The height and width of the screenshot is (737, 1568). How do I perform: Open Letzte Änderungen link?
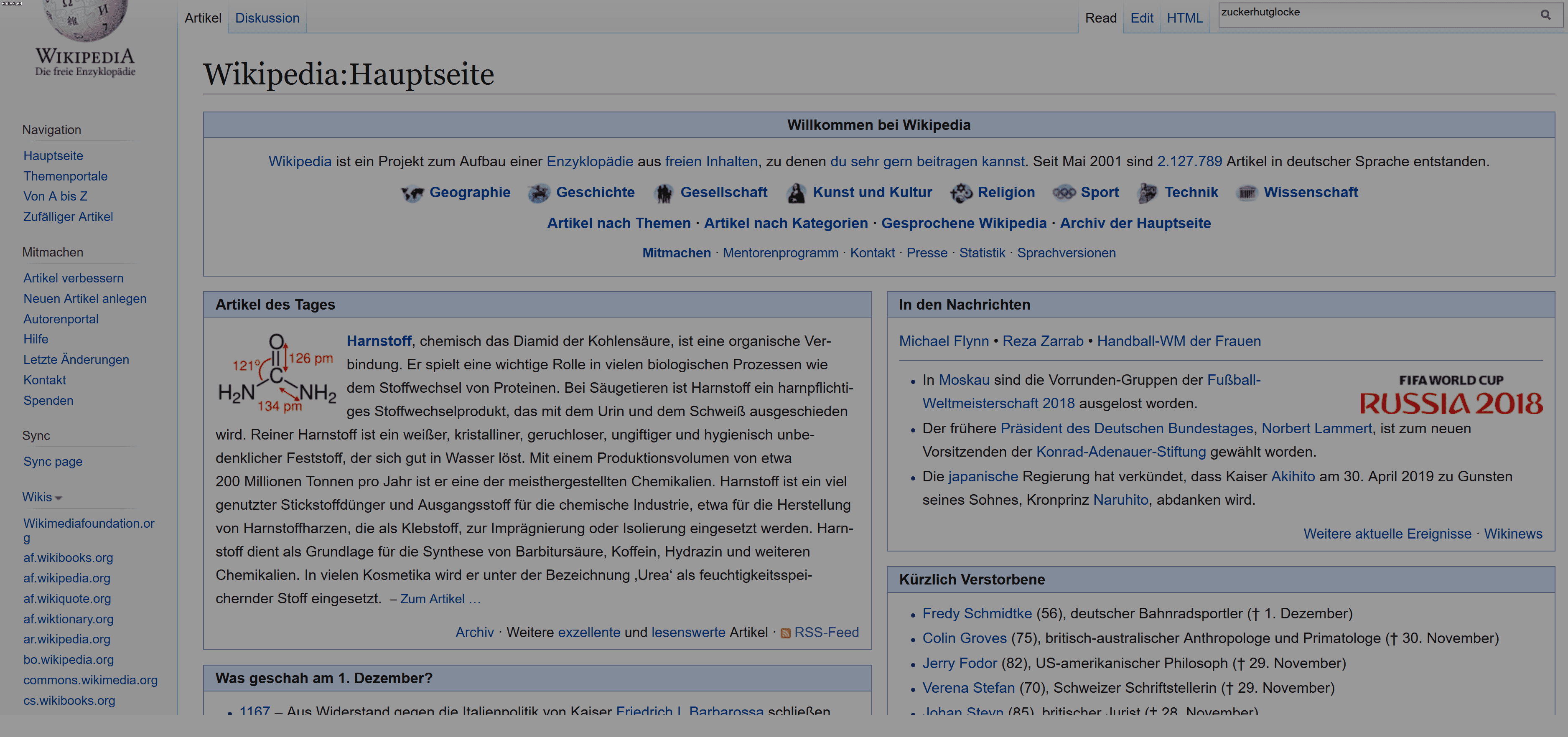click(76, 360)
